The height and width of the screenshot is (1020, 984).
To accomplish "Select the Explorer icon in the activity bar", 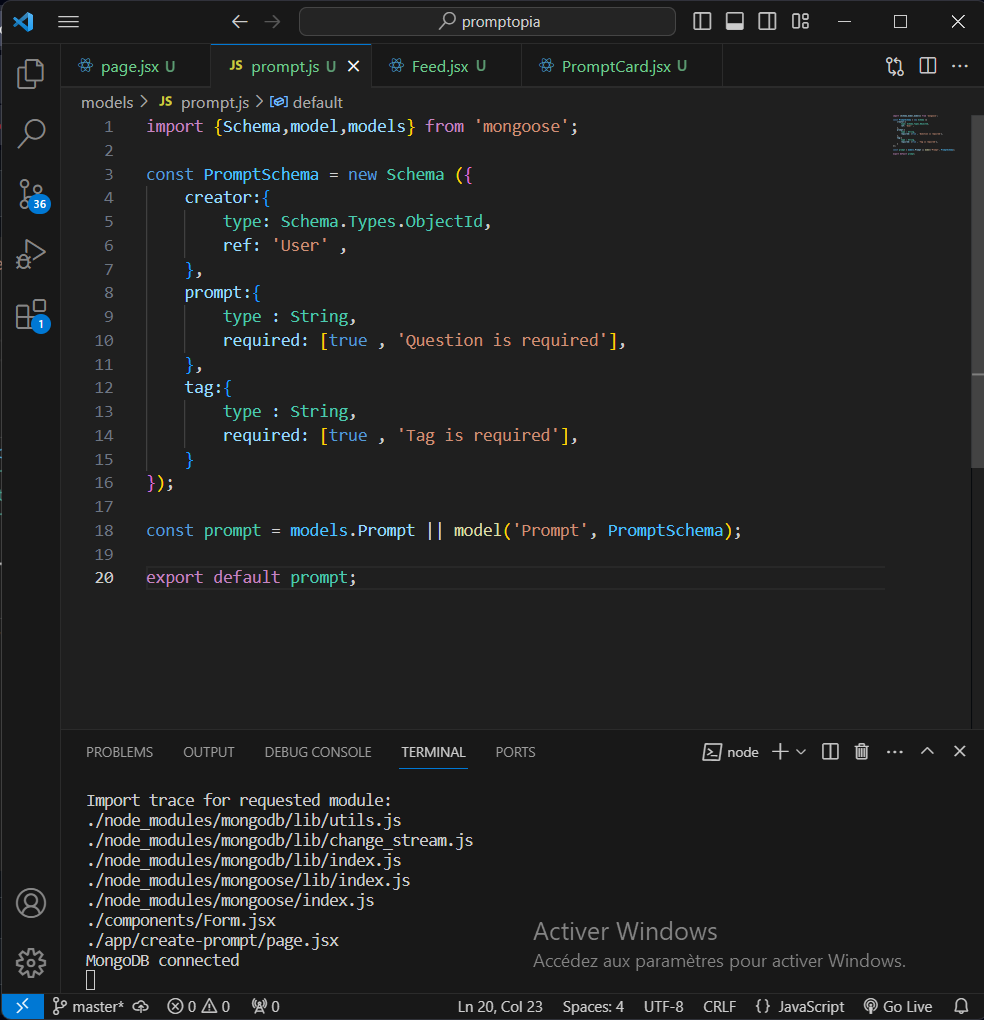I will click(31, 73).
